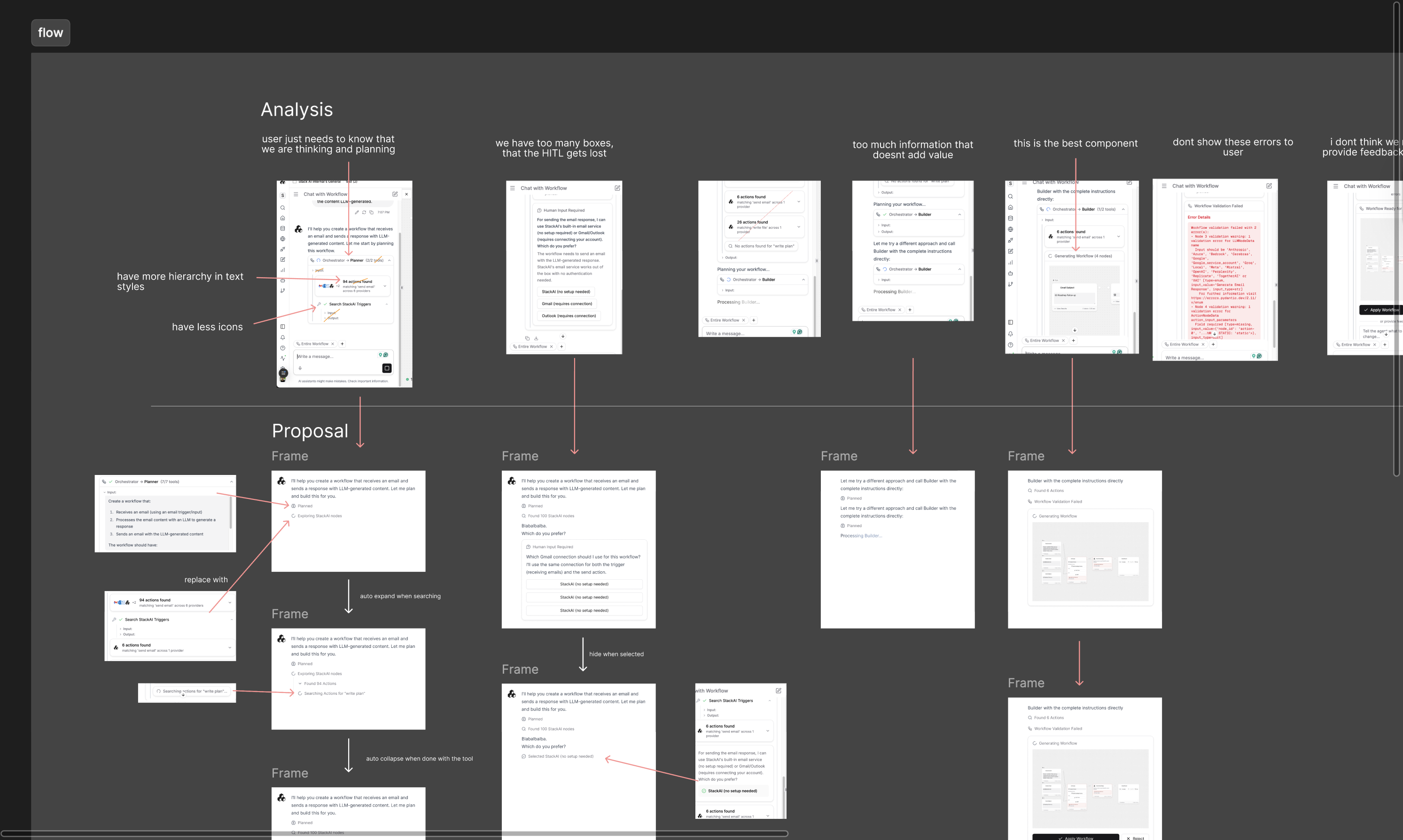Click the globe icon in the first Analysis mockup sidebar
This screenshot has height=840, width=1403.
point(282,239)
